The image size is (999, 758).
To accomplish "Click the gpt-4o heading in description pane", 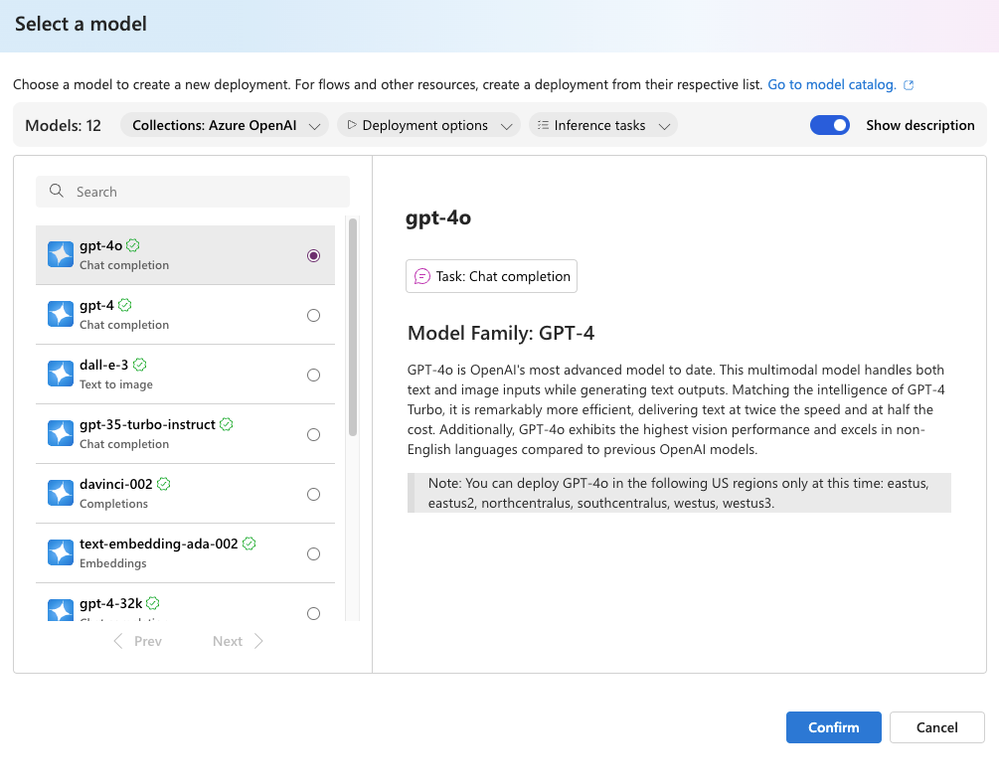I will pyautogui.click(x=438, y=218).
